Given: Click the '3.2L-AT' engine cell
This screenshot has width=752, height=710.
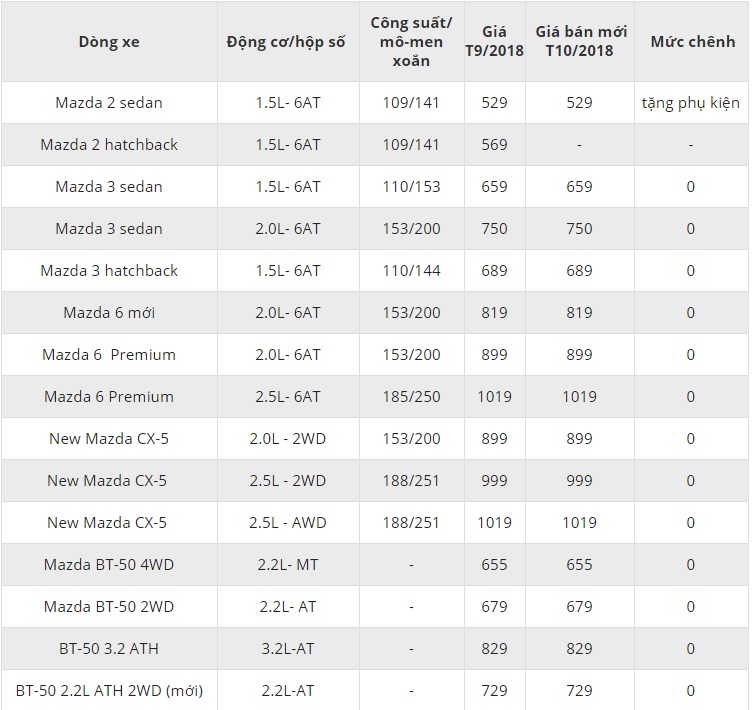Looking at the screenshot, I should (x=287, y=648).
